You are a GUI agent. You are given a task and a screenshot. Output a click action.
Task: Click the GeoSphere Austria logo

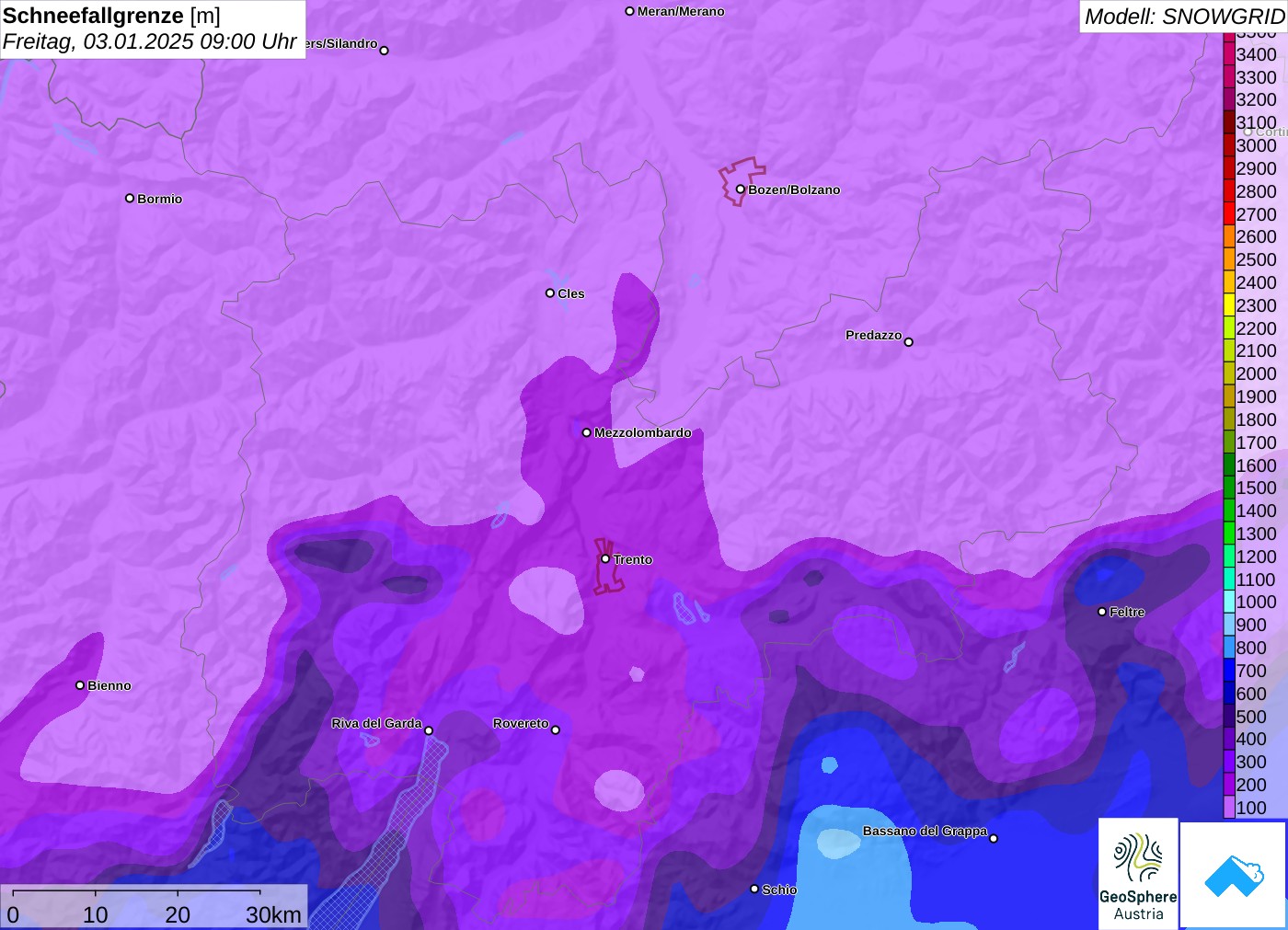[x=1138, y=872]
